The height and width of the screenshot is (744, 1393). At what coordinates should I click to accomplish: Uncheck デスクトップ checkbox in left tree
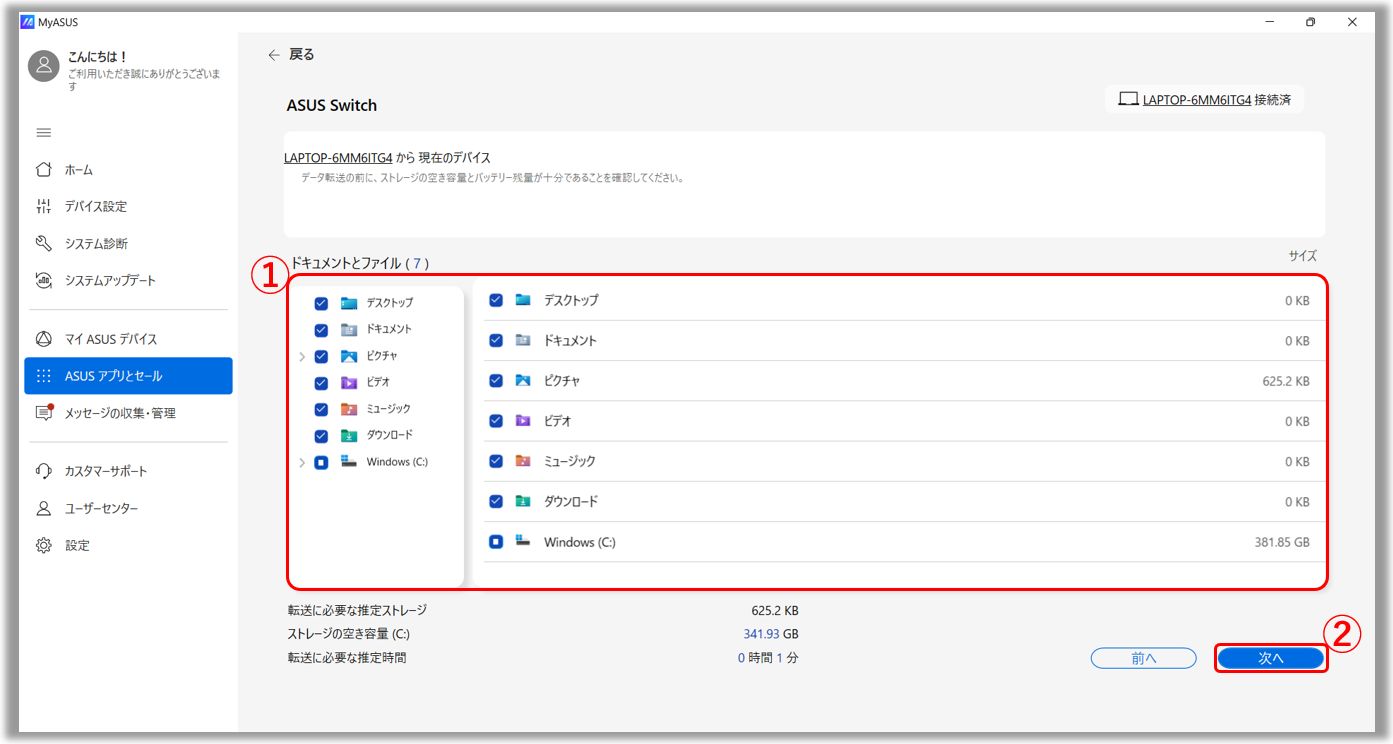point(321,303)
